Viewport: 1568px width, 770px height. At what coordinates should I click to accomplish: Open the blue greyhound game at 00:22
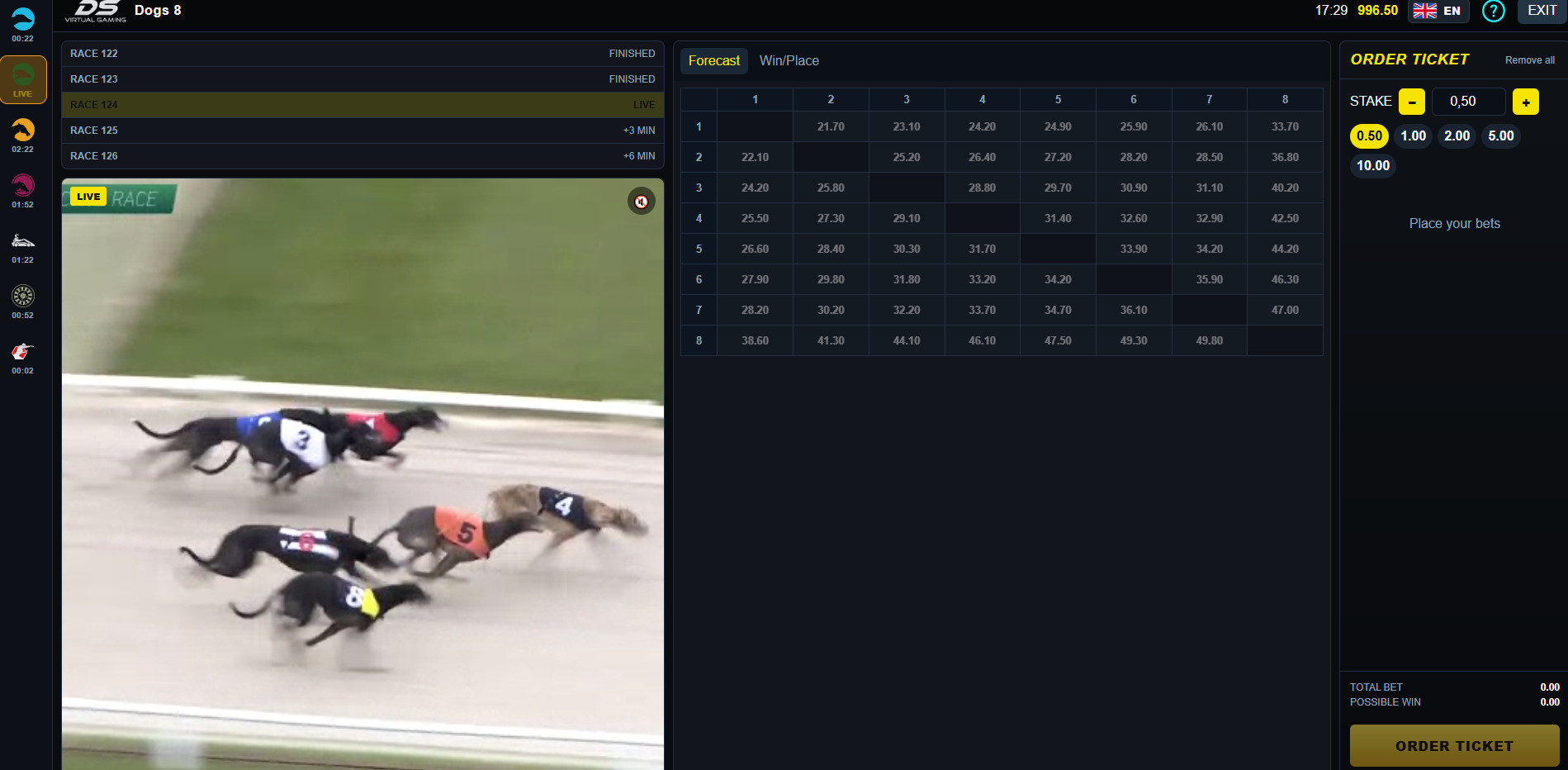click(x=23, y=25)
